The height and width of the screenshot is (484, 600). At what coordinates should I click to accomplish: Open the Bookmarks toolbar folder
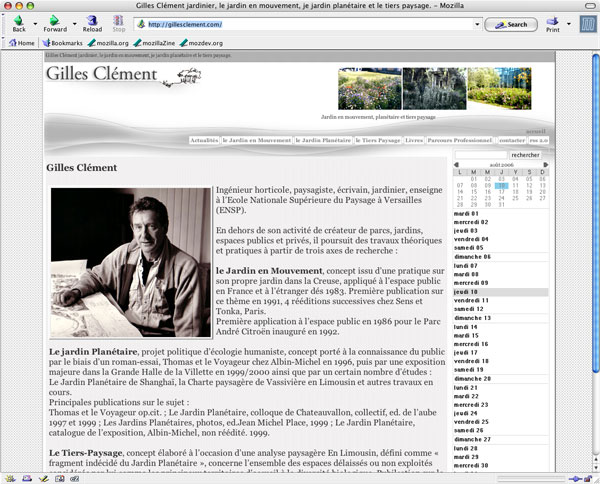click(62, 44)
